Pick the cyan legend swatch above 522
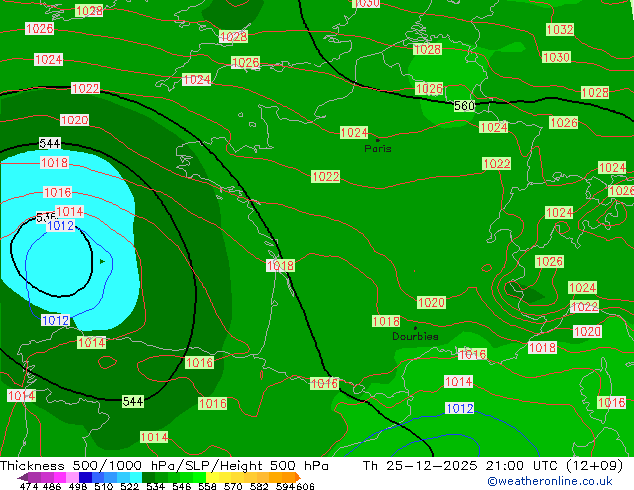634x490 pixels. [136, 477]
